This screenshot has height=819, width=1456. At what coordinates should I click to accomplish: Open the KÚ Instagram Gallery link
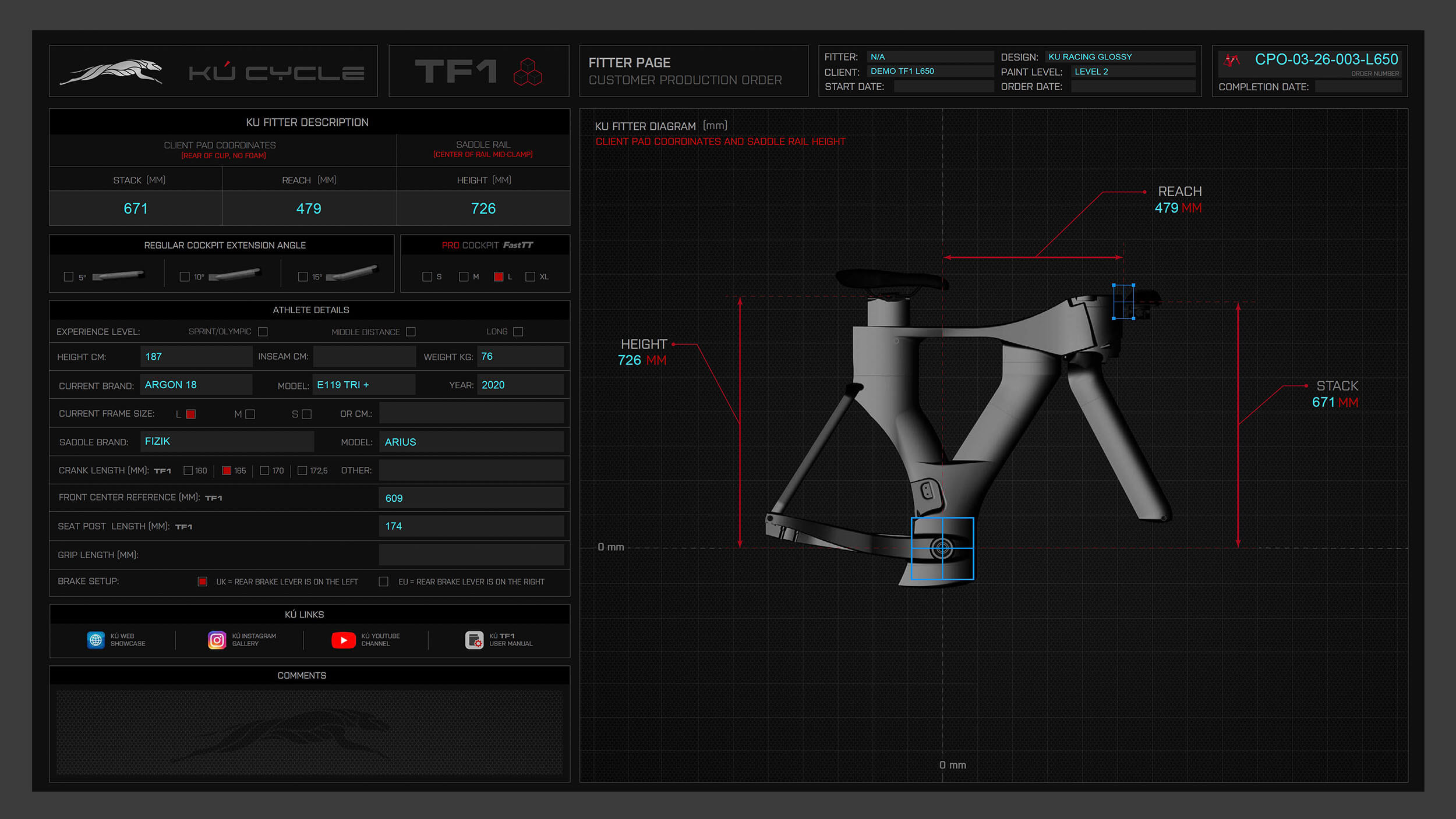point(254,640)
